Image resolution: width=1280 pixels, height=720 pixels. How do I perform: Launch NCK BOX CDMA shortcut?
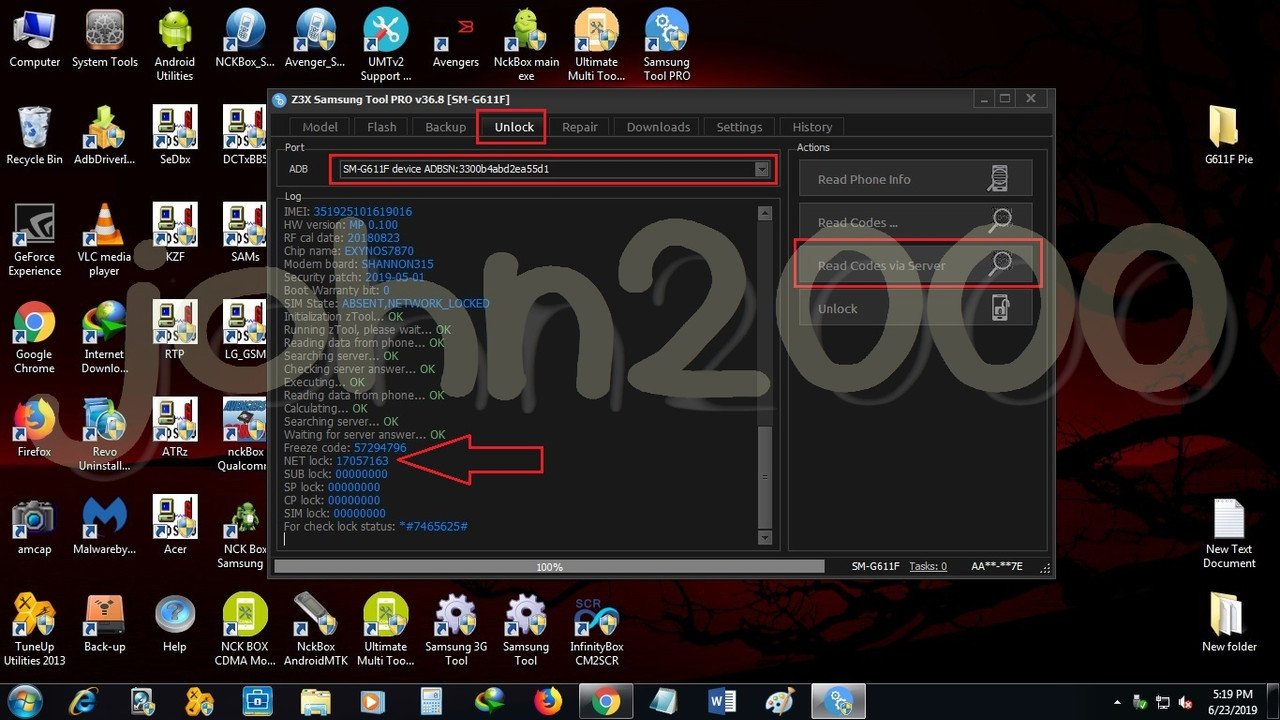click(245, 629)
